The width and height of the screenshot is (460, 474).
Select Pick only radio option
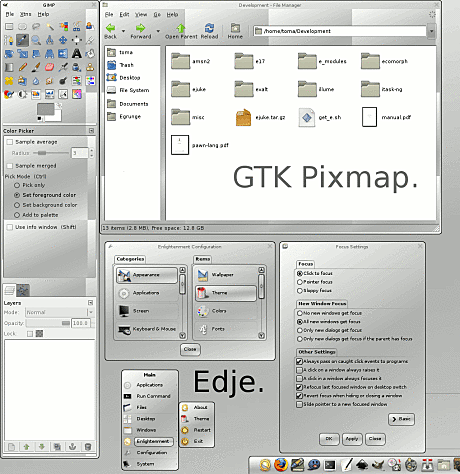click(x=17, y=185)
